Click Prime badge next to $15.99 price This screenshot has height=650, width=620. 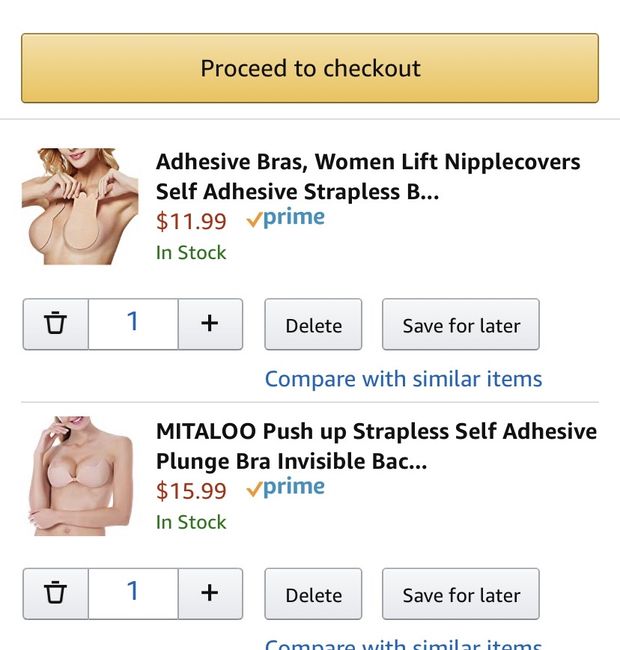tap(285, 488)
